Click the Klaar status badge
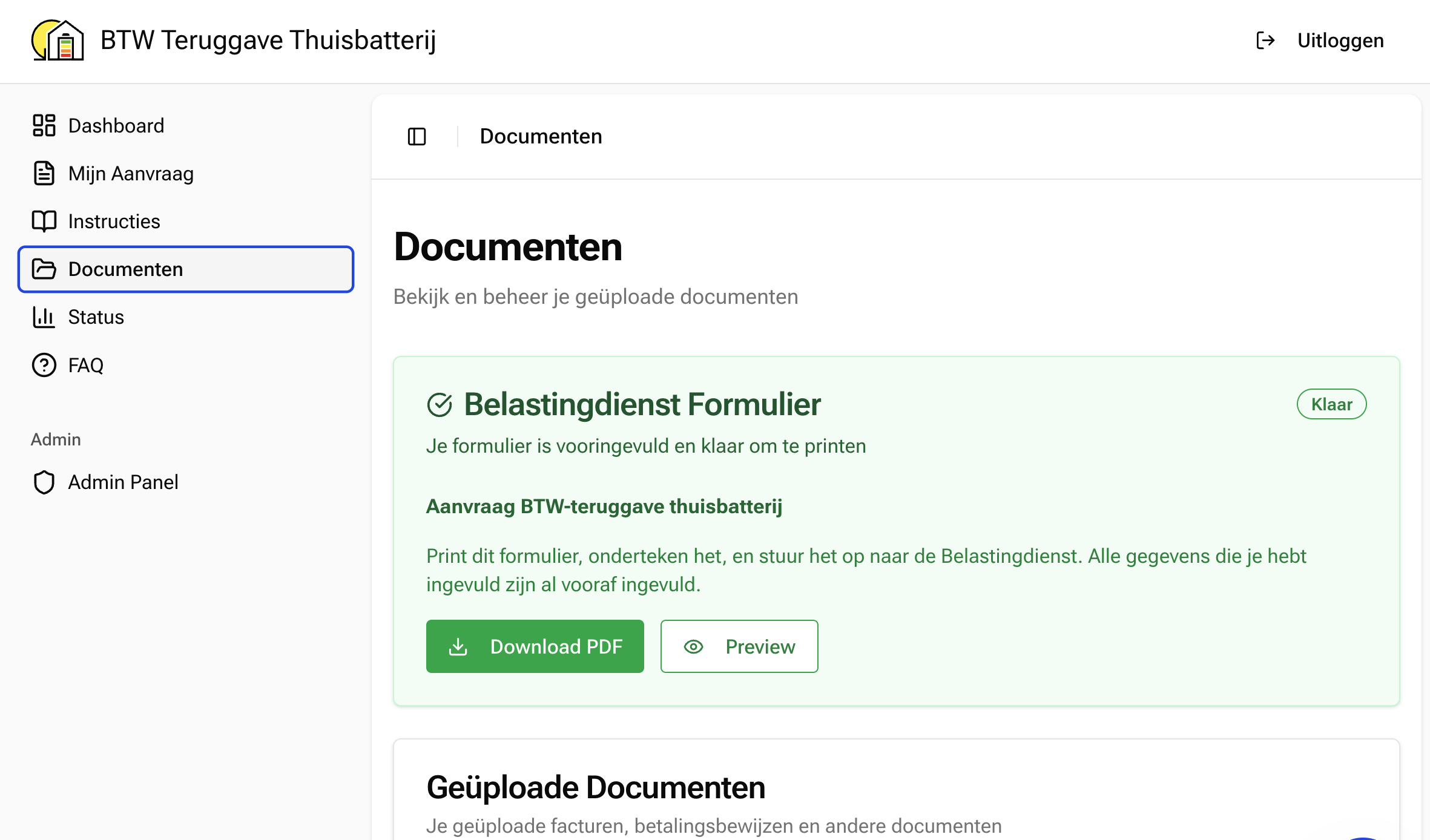1430x840 pixels. tap(1331, 404)
